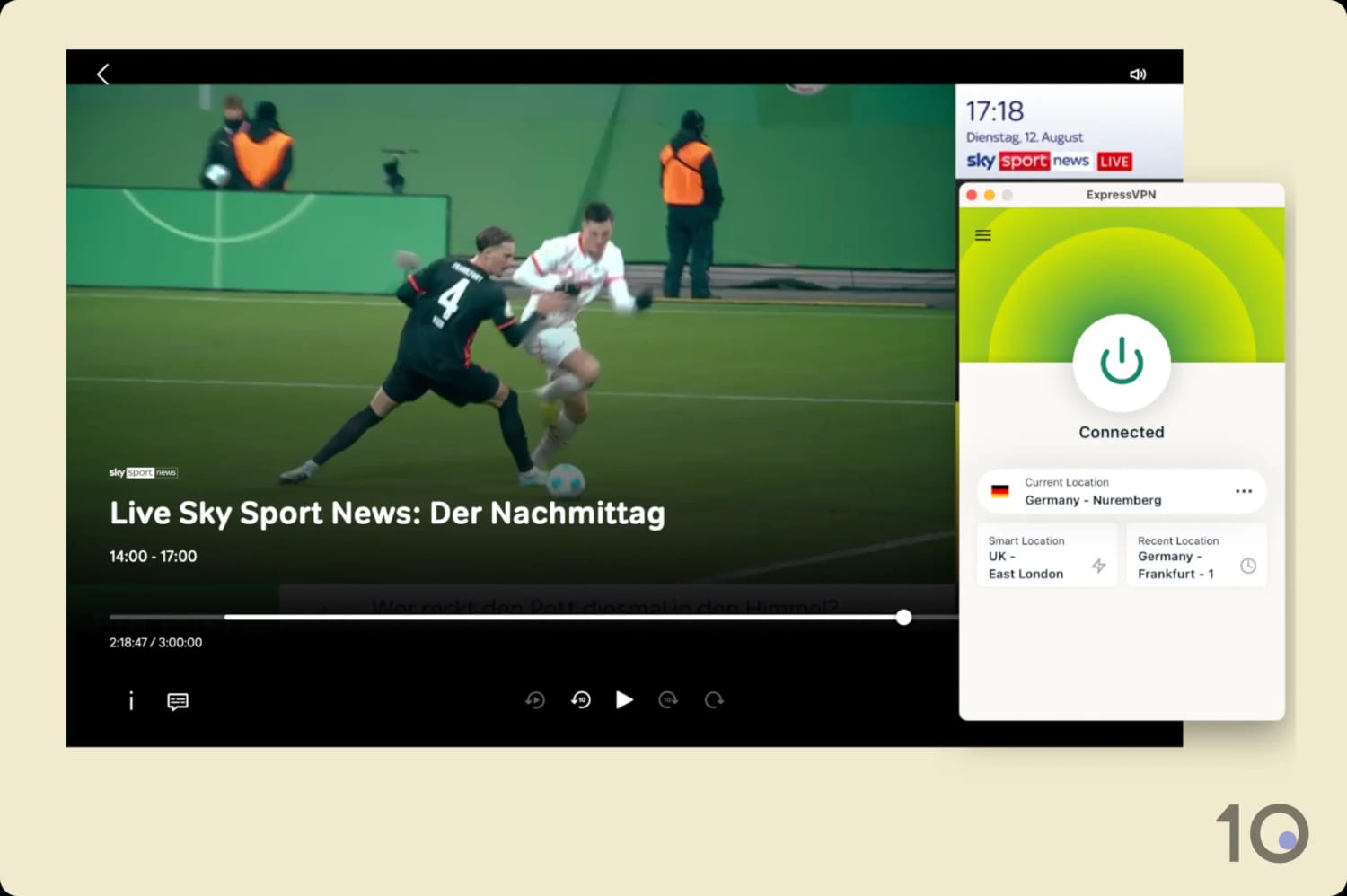Open the subtitles speech-bubble icon

click(178, 701)
